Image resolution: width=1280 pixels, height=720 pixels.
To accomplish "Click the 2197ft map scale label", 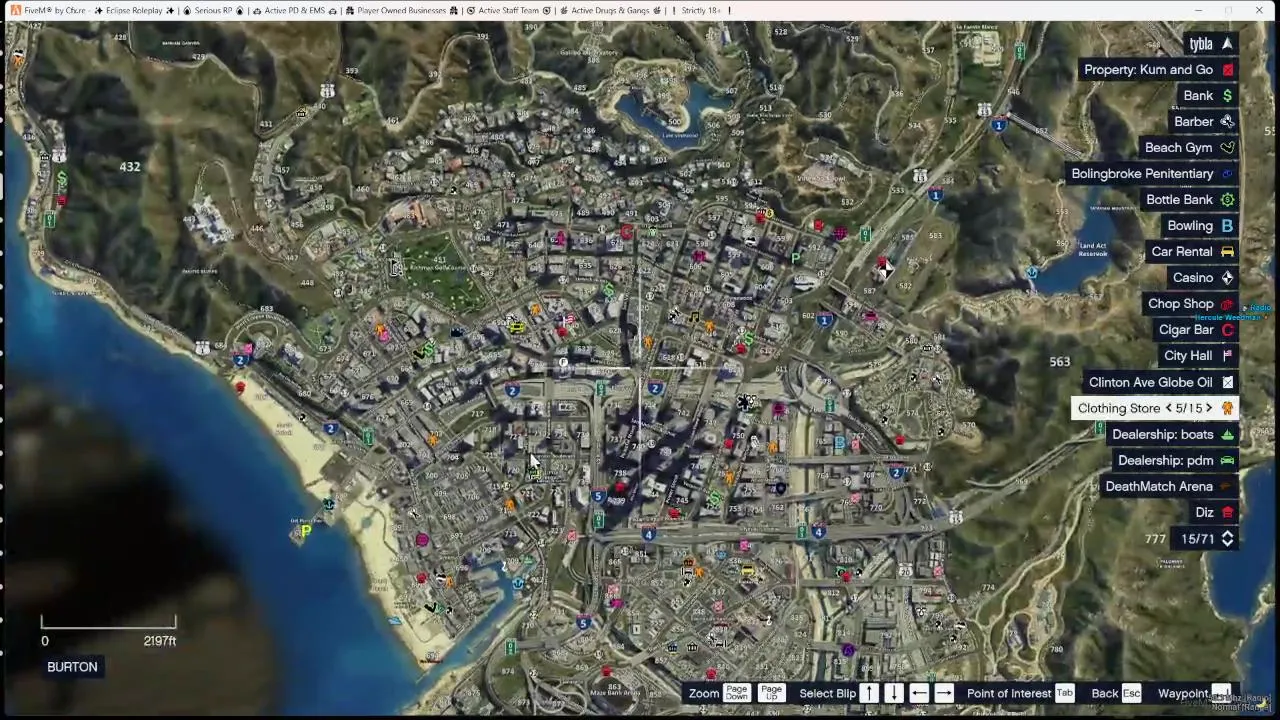I will (x=160, y=641).
